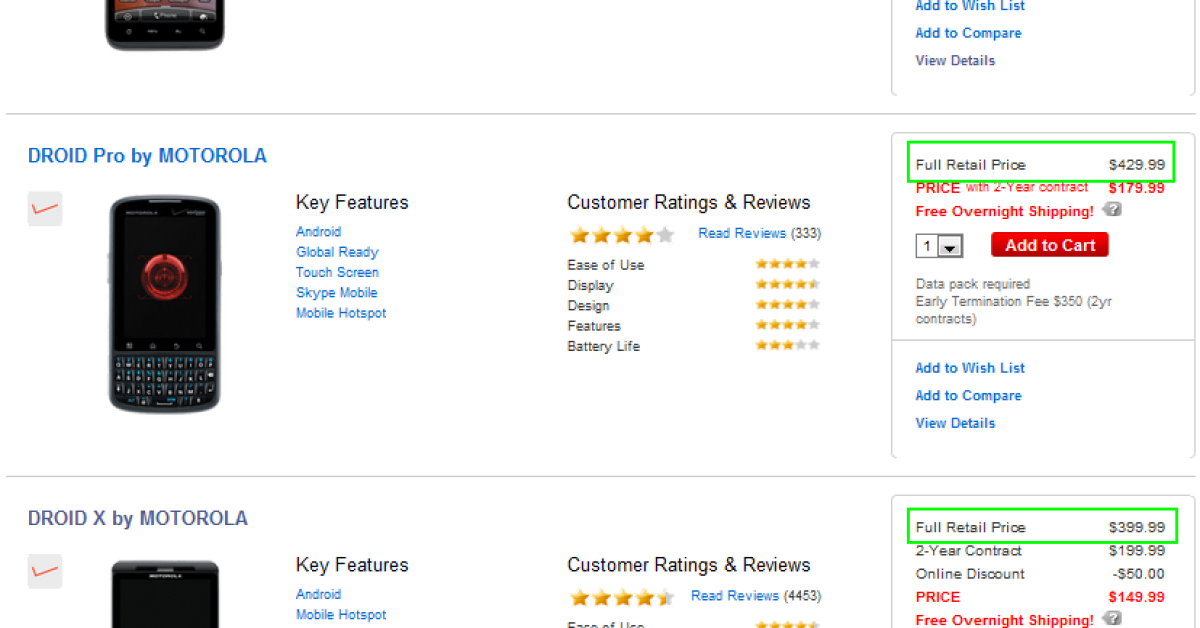The image size is (1200, 628).
Task: Open DROID Pro by MOTOROLA product title
Action: 147,156
